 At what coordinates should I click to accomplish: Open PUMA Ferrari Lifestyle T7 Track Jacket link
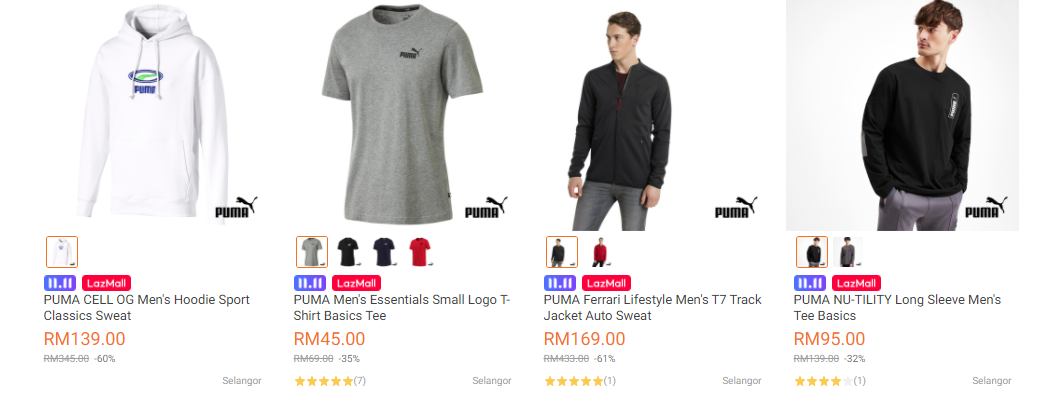[652, 307]
